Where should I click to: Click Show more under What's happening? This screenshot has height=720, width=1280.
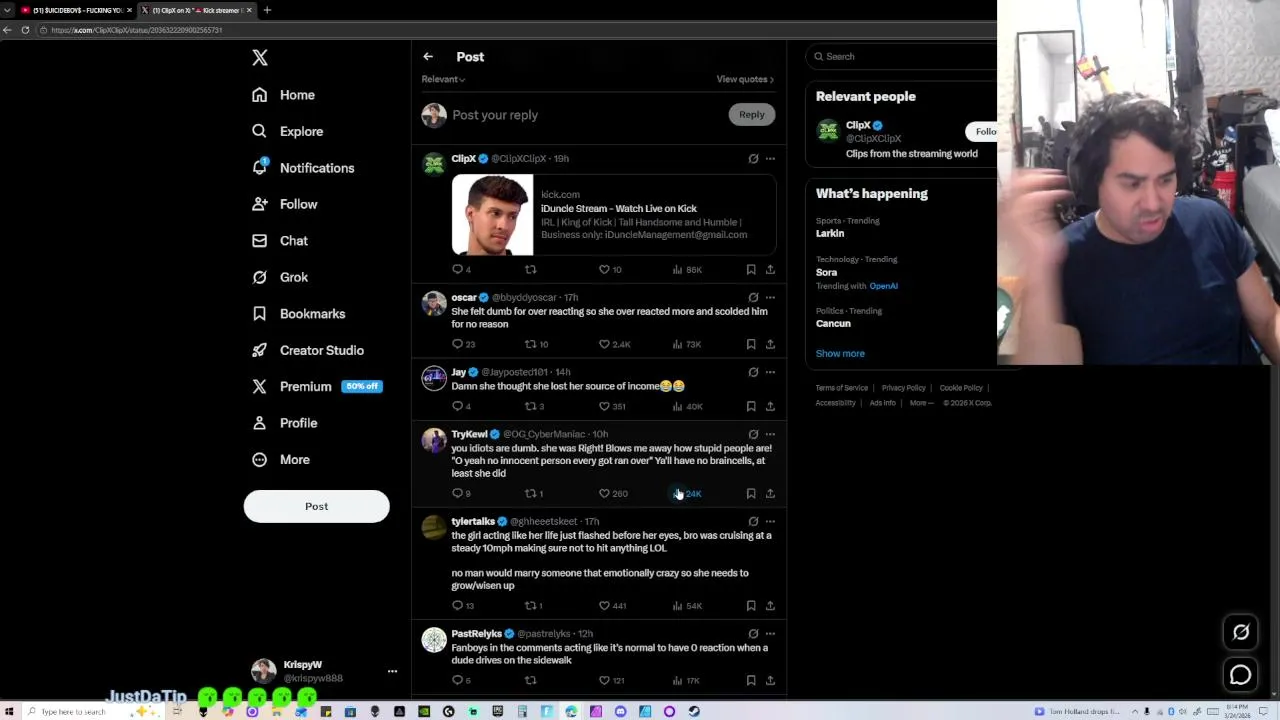pos(840,354)
